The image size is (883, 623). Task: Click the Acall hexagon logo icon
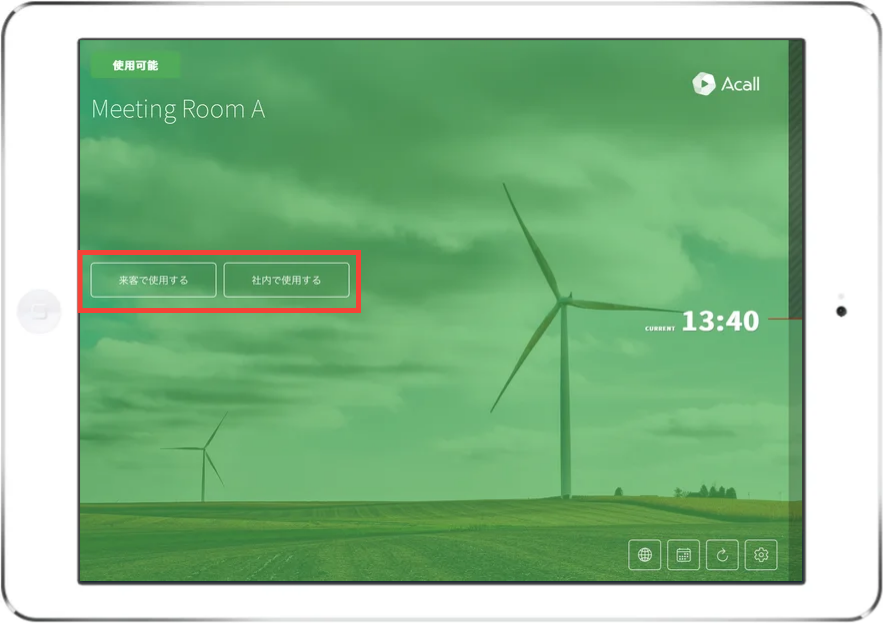click(703, 84)
